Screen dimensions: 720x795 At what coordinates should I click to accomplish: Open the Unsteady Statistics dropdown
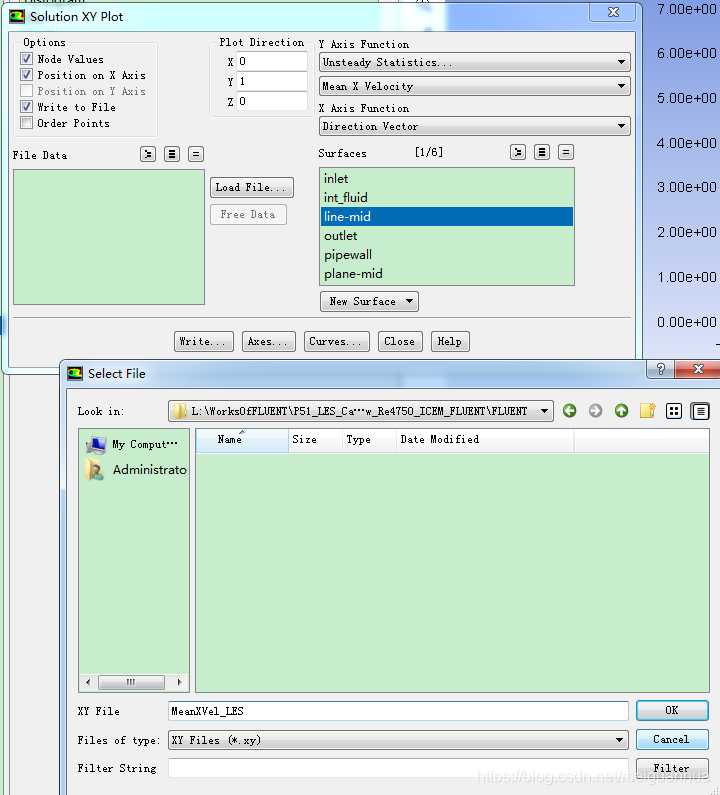pyautogui.click(x=475, y=62)
